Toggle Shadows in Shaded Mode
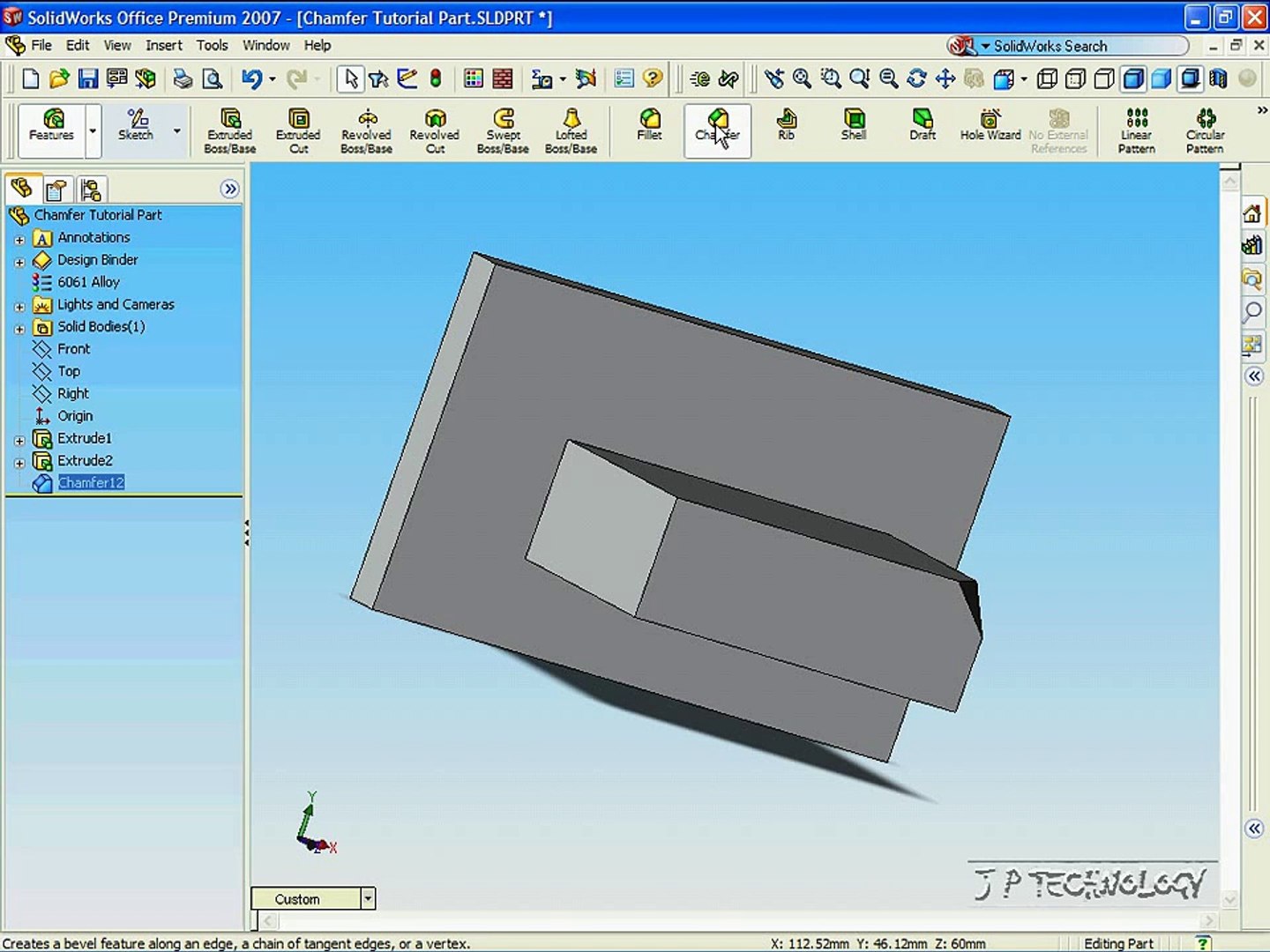 coord(1191,79)
